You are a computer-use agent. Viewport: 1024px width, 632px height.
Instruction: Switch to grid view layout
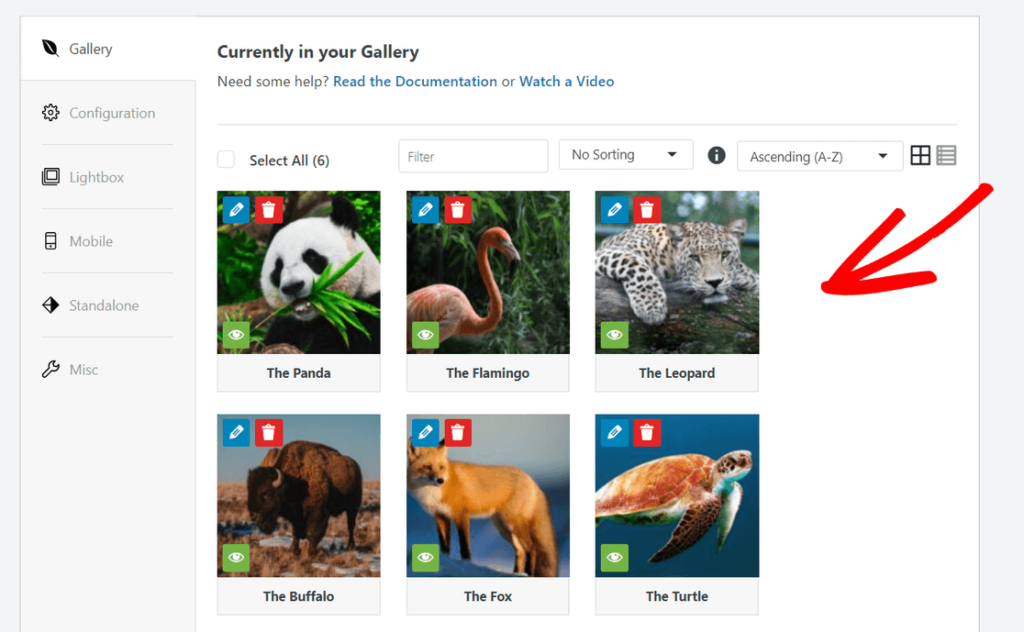[920, 155]
